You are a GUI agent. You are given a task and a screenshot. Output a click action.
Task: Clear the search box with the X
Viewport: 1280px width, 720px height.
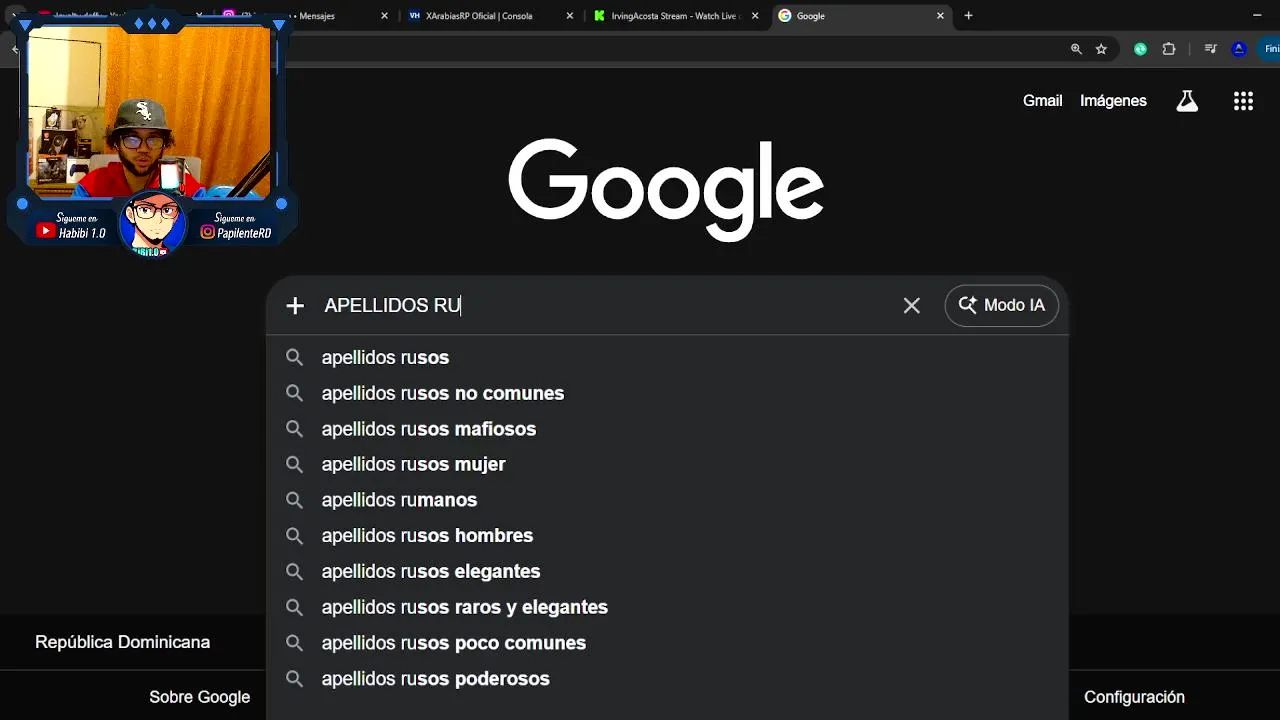(911, 306)
